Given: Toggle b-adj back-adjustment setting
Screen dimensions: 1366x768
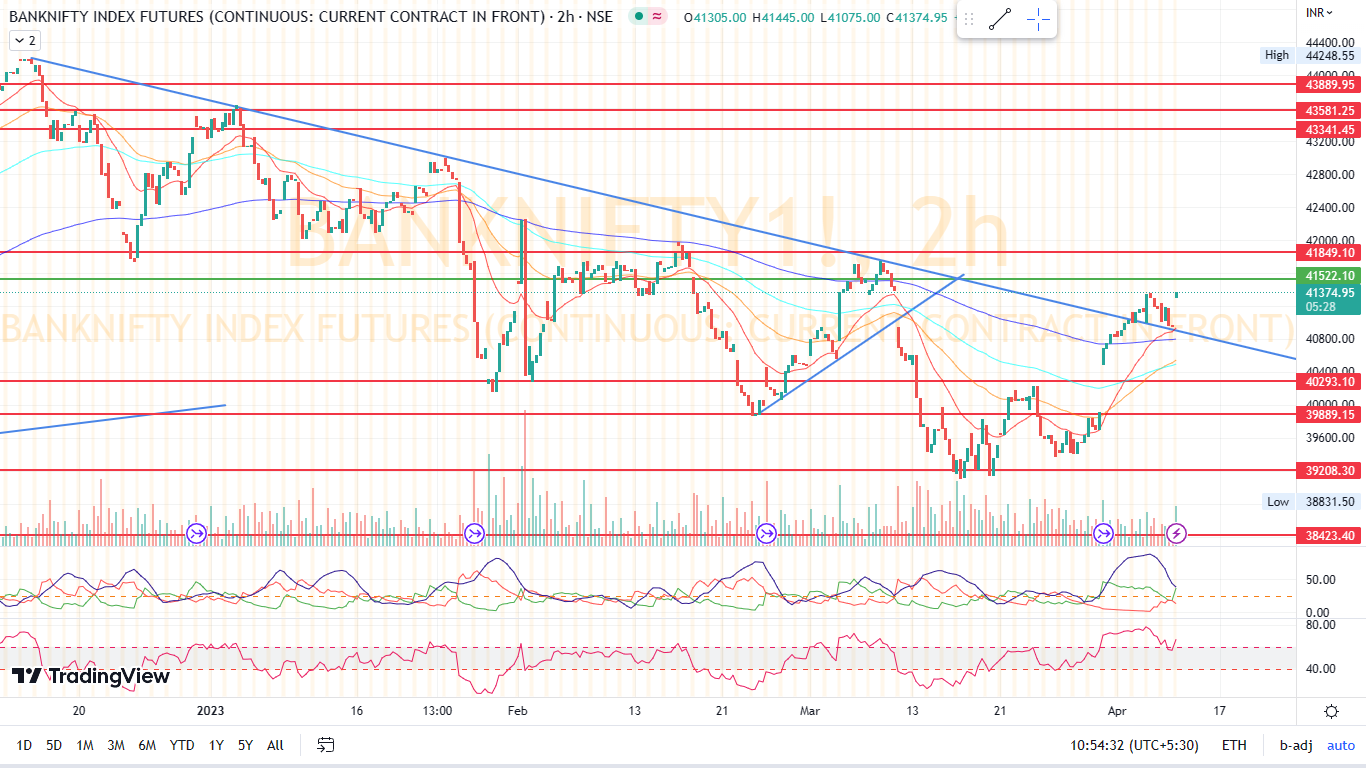Looking at the screenshot, I should [1296, 745].
